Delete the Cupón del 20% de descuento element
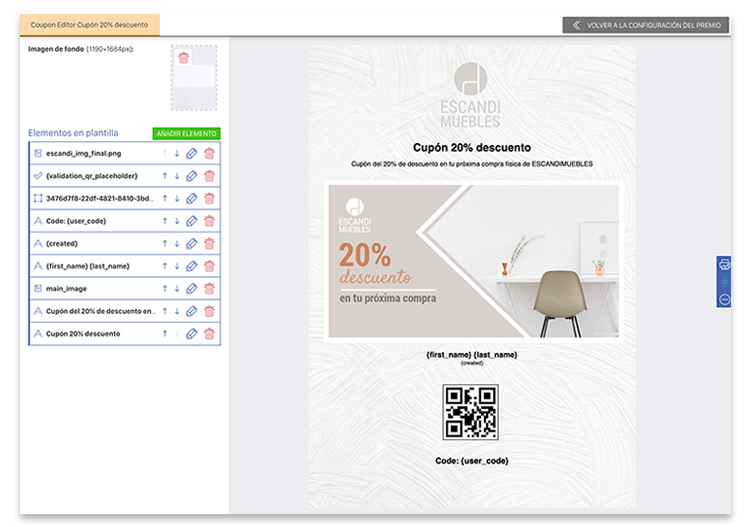Viewport: 750px width, 527px height. [209, 311]
